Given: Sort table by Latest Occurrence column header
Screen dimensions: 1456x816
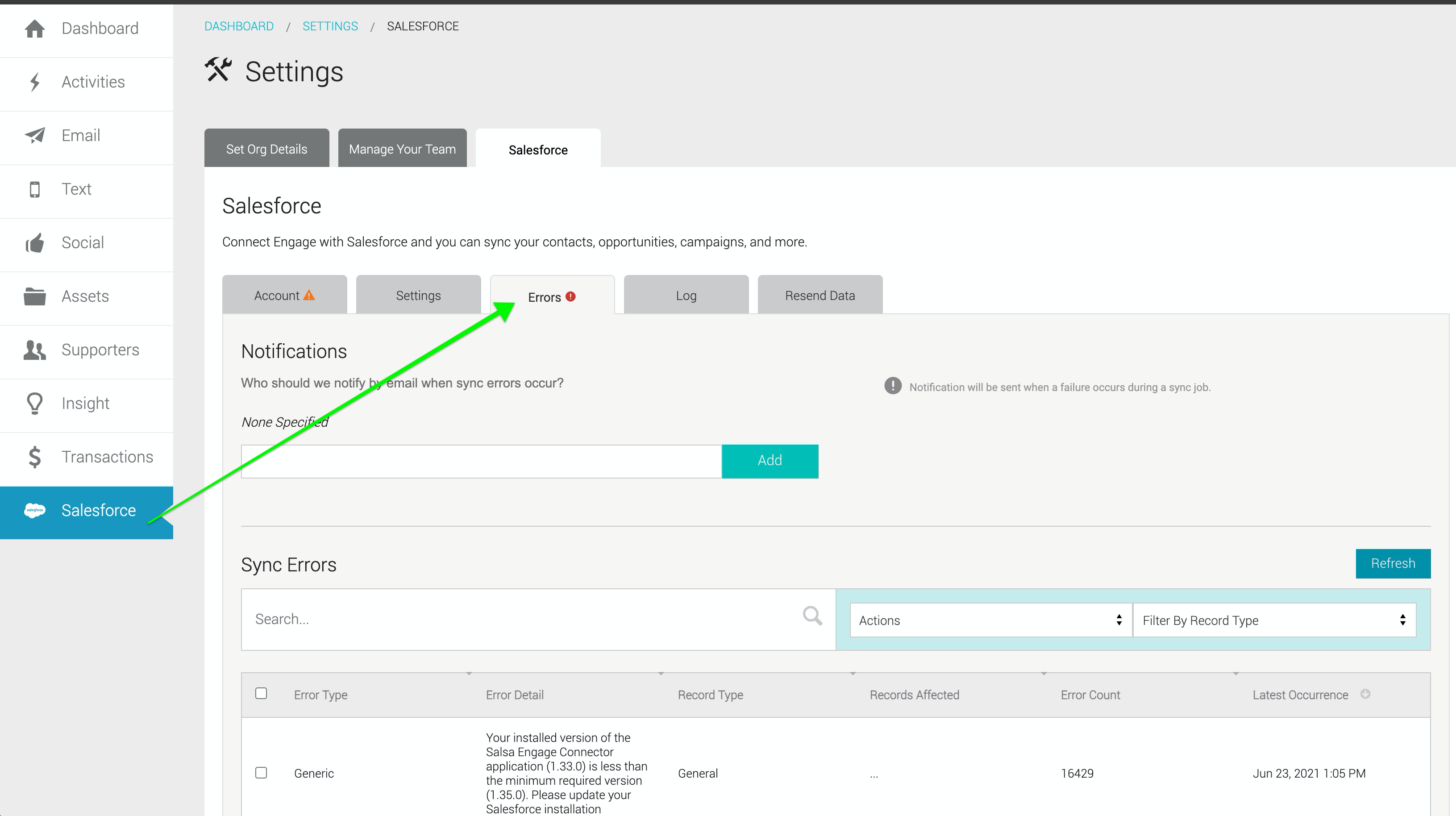Looking at the screenshot, I should 1301,695.
